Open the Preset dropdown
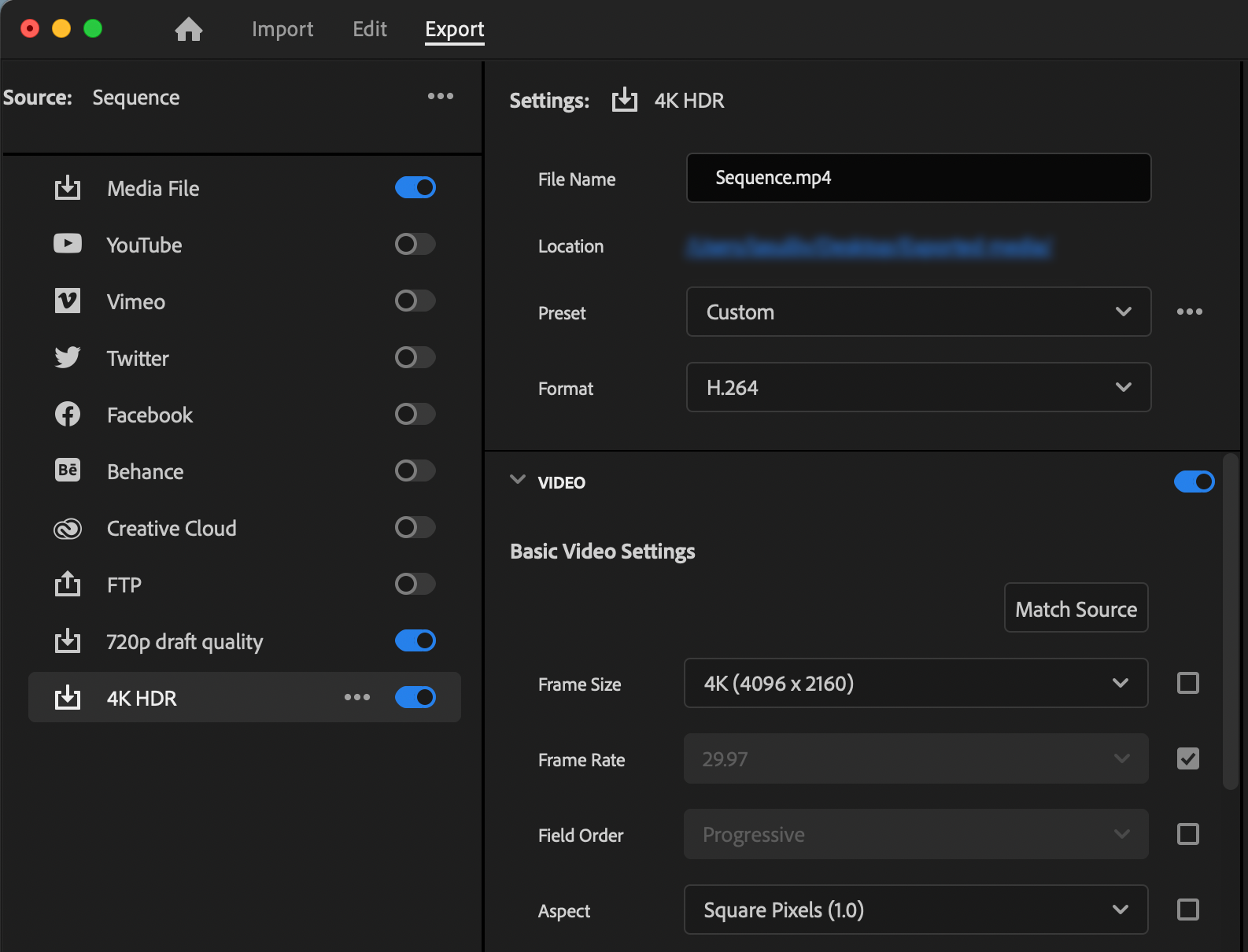Screen dimensions: 1248x952 (918, 312)
